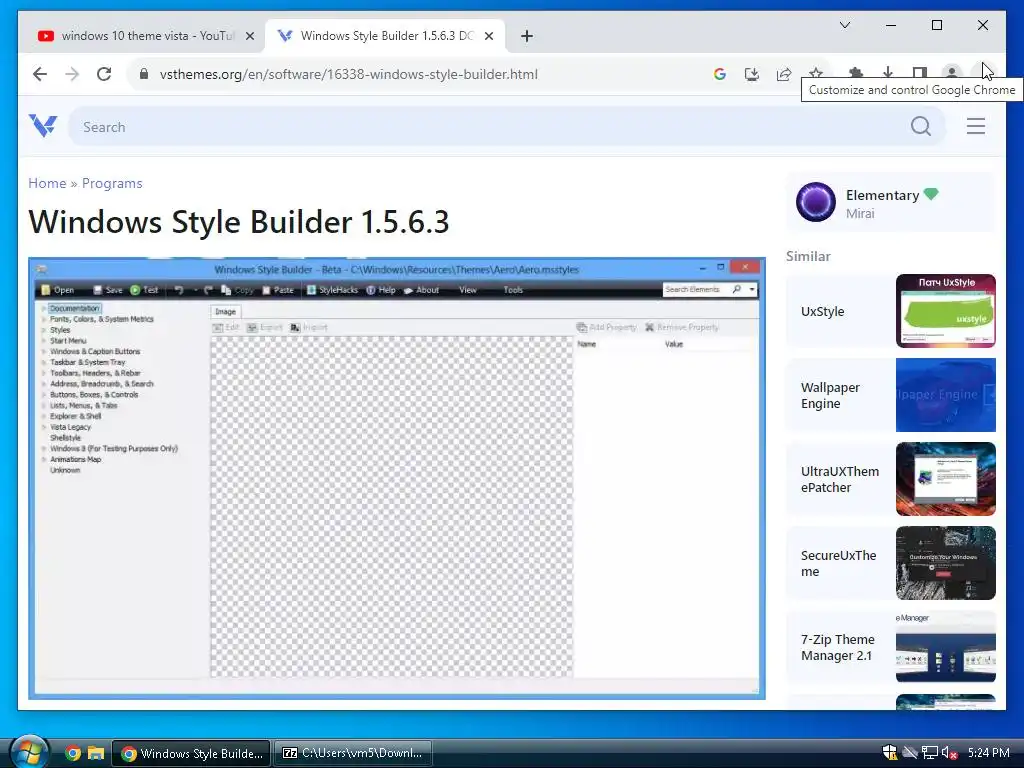The image size is (1024, 768).
Task: Open the Chrome profile avatar icon
Action: click(952, 72)
